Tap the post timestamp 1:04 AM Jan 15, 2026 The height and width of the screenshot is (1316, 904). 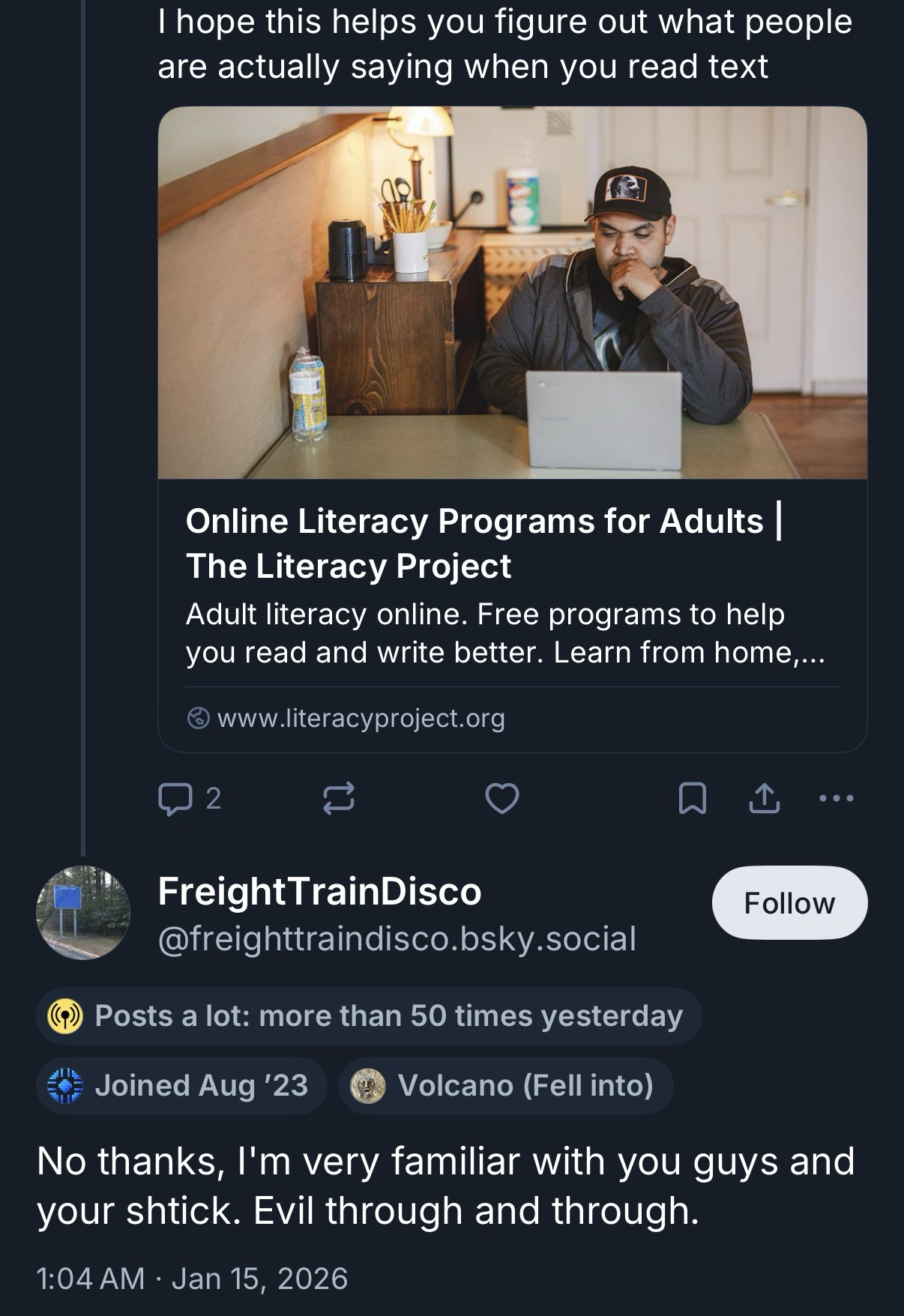[192, 1278]
